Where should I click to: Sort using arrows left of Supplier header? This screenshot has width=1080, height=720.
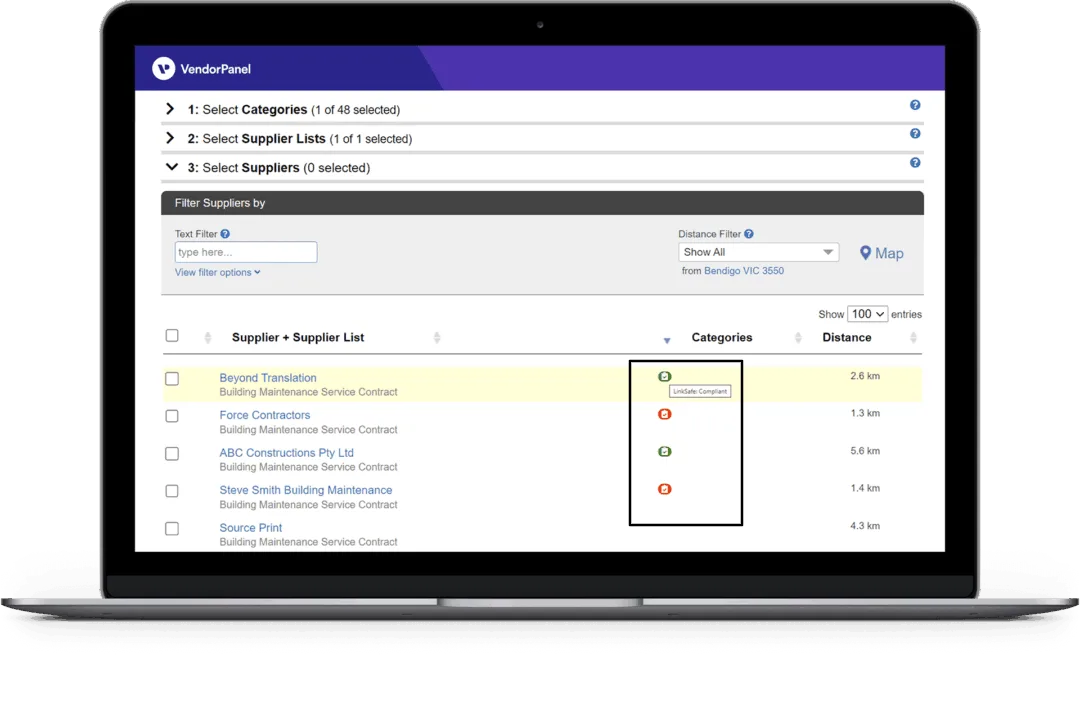tap(208, 337)
